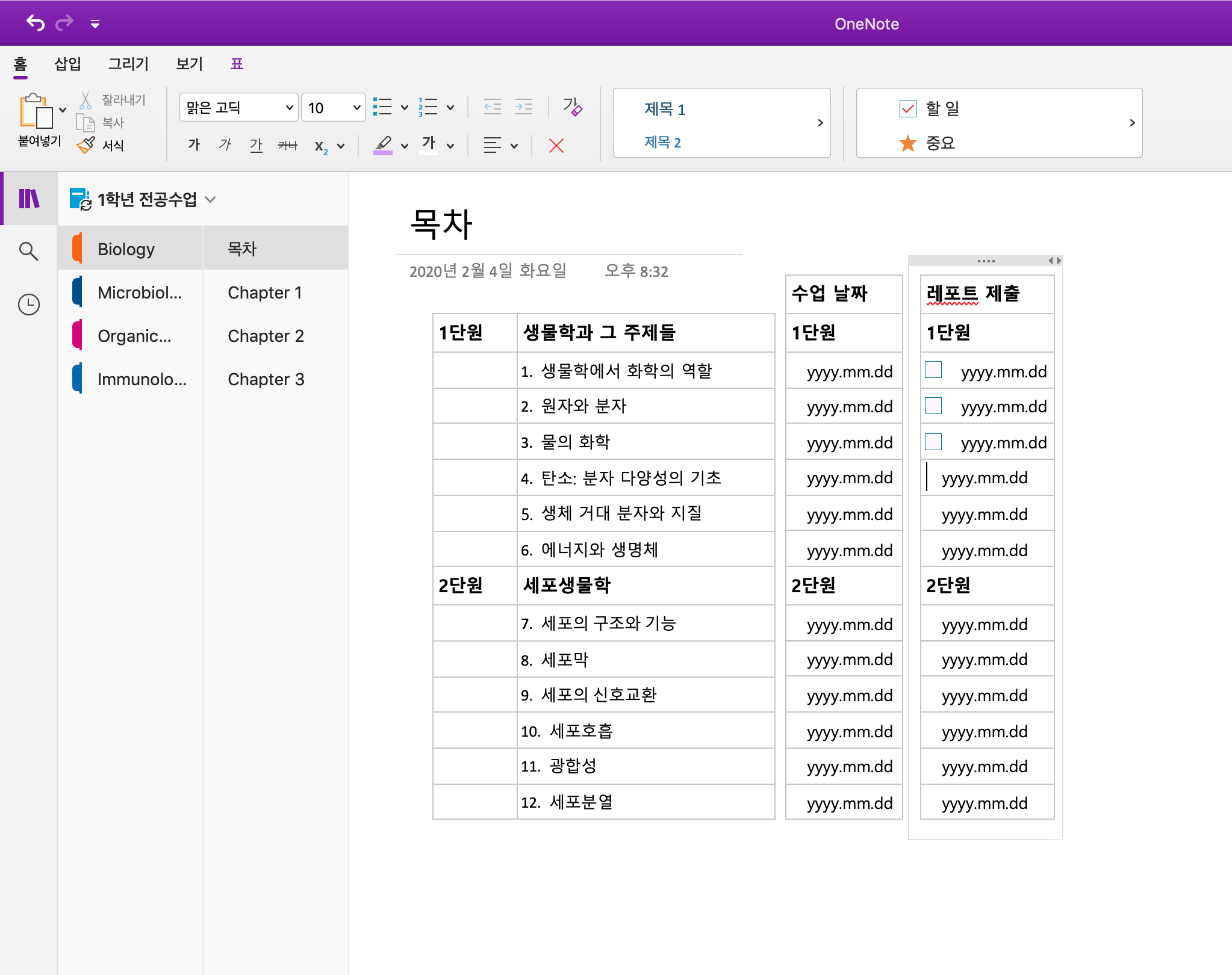The width and height of the screenshot is (1232, 975).
Task: Tick the second yyyy.mm.dd checkbox
Action: (933, 406)
